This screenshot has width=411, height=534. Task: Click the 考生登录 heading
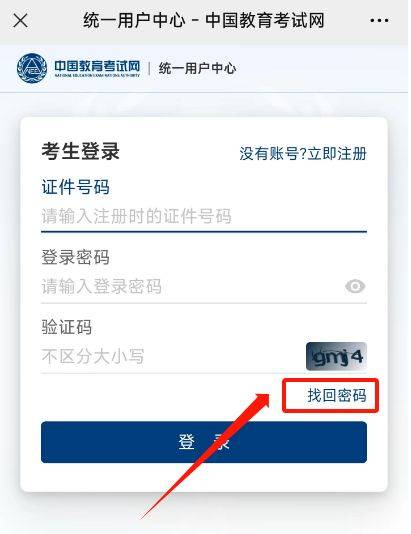81,151
